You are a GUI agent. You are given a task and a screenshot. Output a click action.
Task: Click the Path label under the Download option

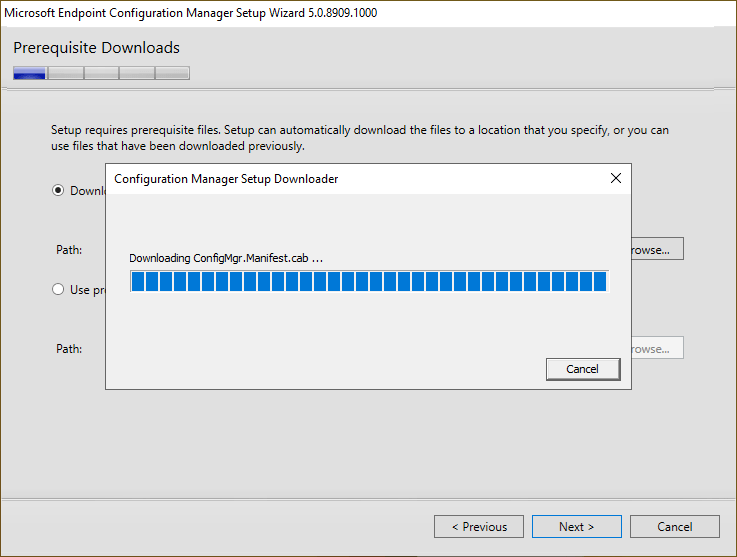tap(69, 250)
